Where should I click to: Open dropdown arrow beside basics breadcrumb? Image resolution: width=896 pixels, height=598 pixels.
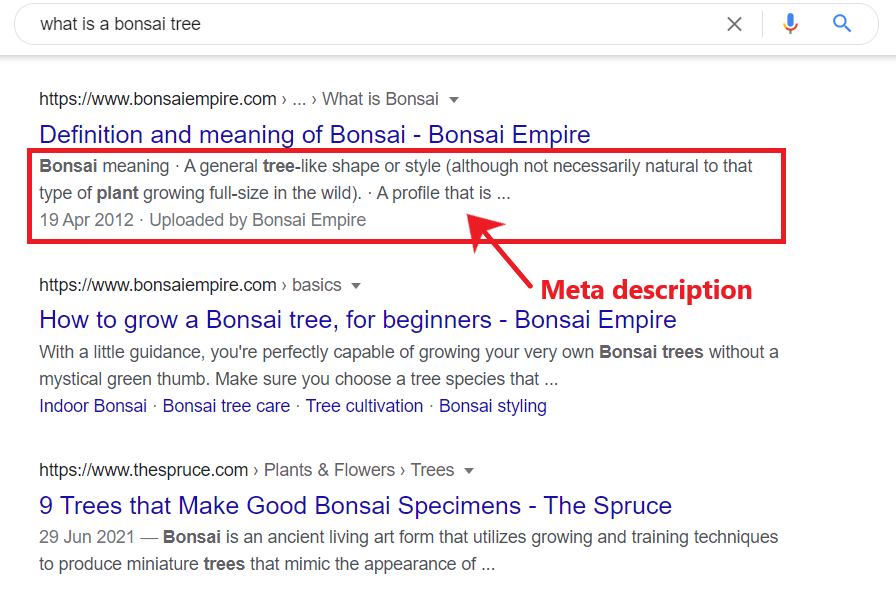(x=356, y=286)
